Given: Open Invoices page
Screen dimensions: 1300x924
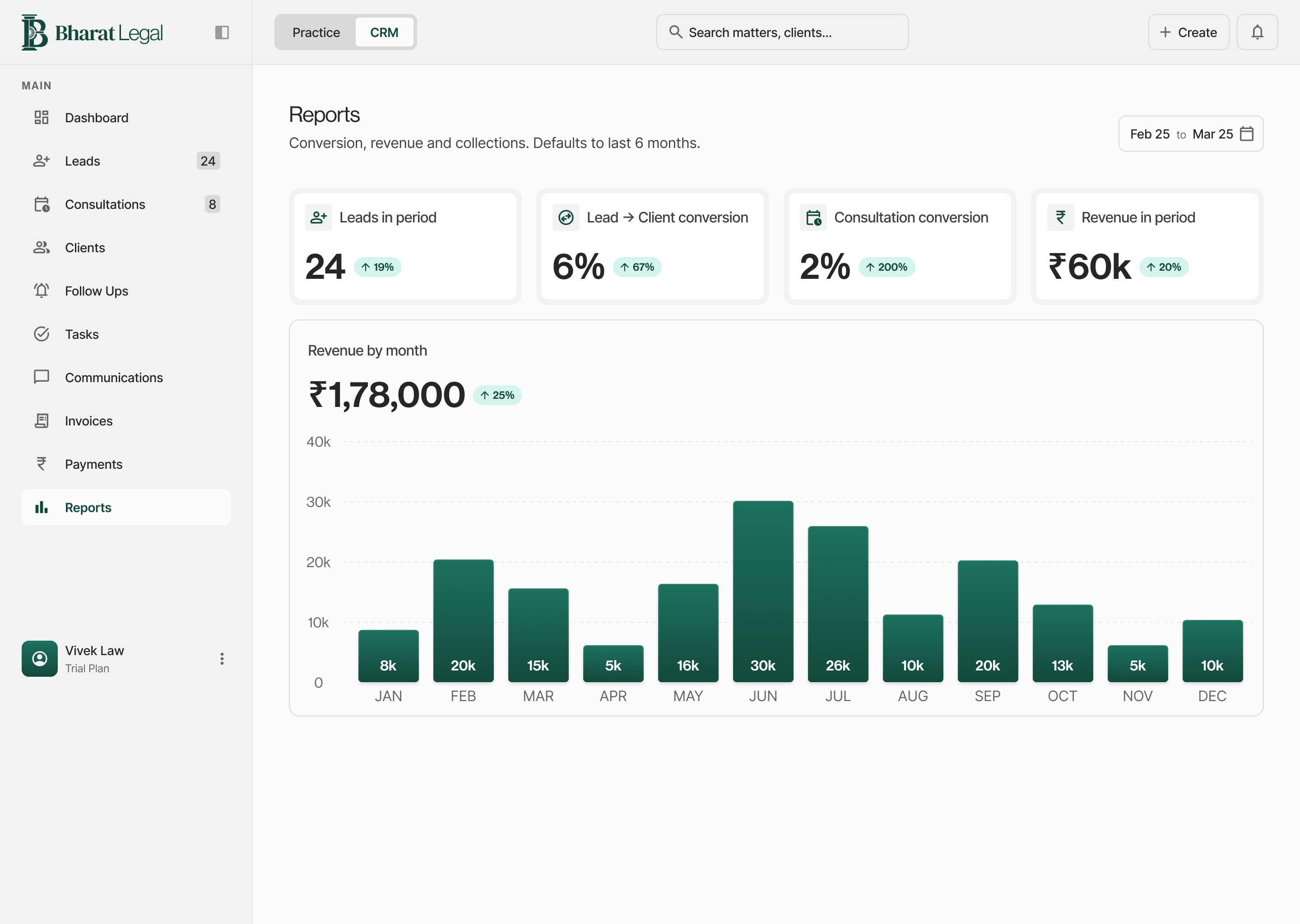Looking at the screenshot, I should [x=126, y=420].
